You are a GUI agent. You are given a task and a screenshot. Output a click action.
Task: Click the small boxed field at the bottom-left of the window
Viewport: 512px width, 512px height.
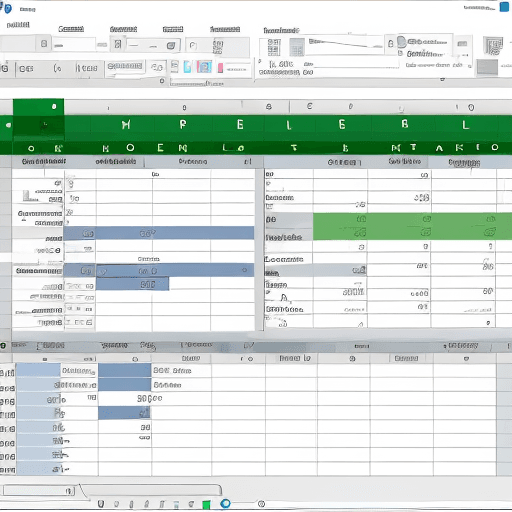coord(39,490)
